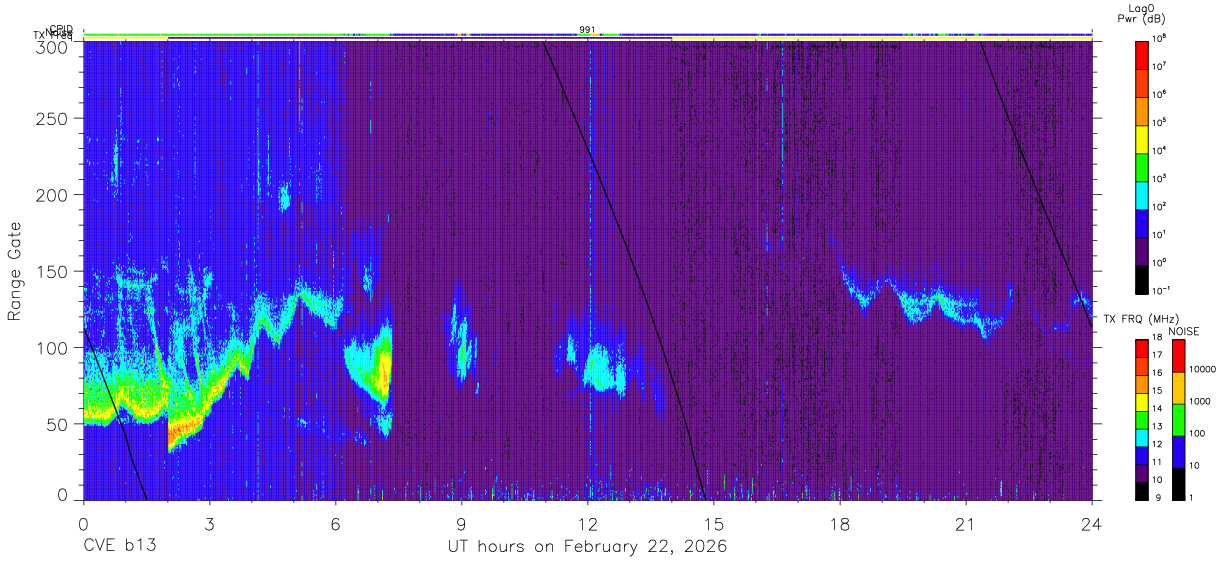Screen dimensions: 1228x567
Task: Click the blue band of the NOISE colorbar
Action: point(1179,451)
